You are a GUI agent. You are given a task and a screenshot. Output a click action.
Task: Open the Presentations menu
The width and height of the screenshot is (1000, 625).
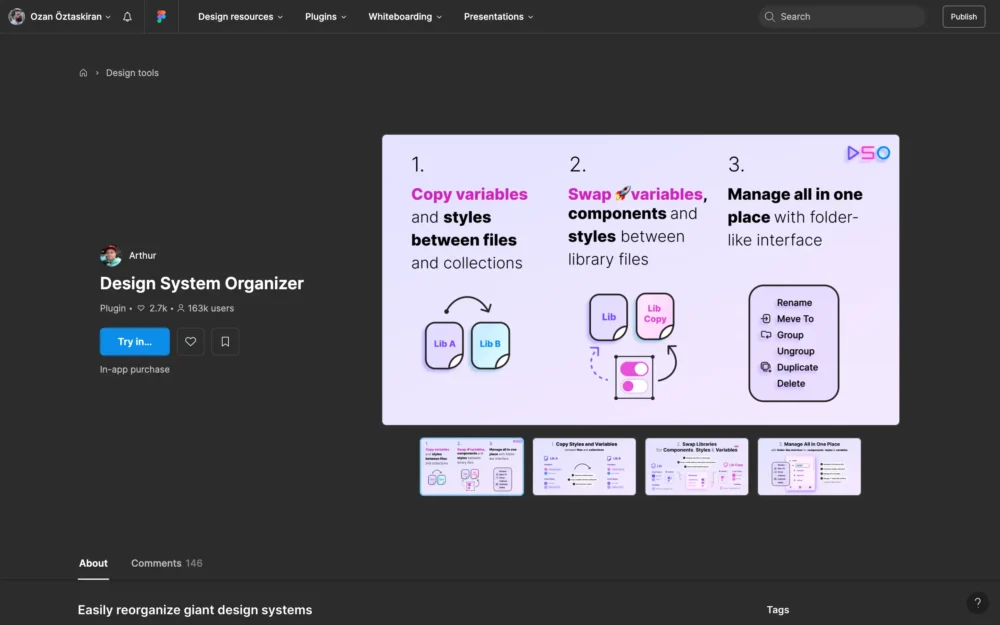[x=498, y=17]
